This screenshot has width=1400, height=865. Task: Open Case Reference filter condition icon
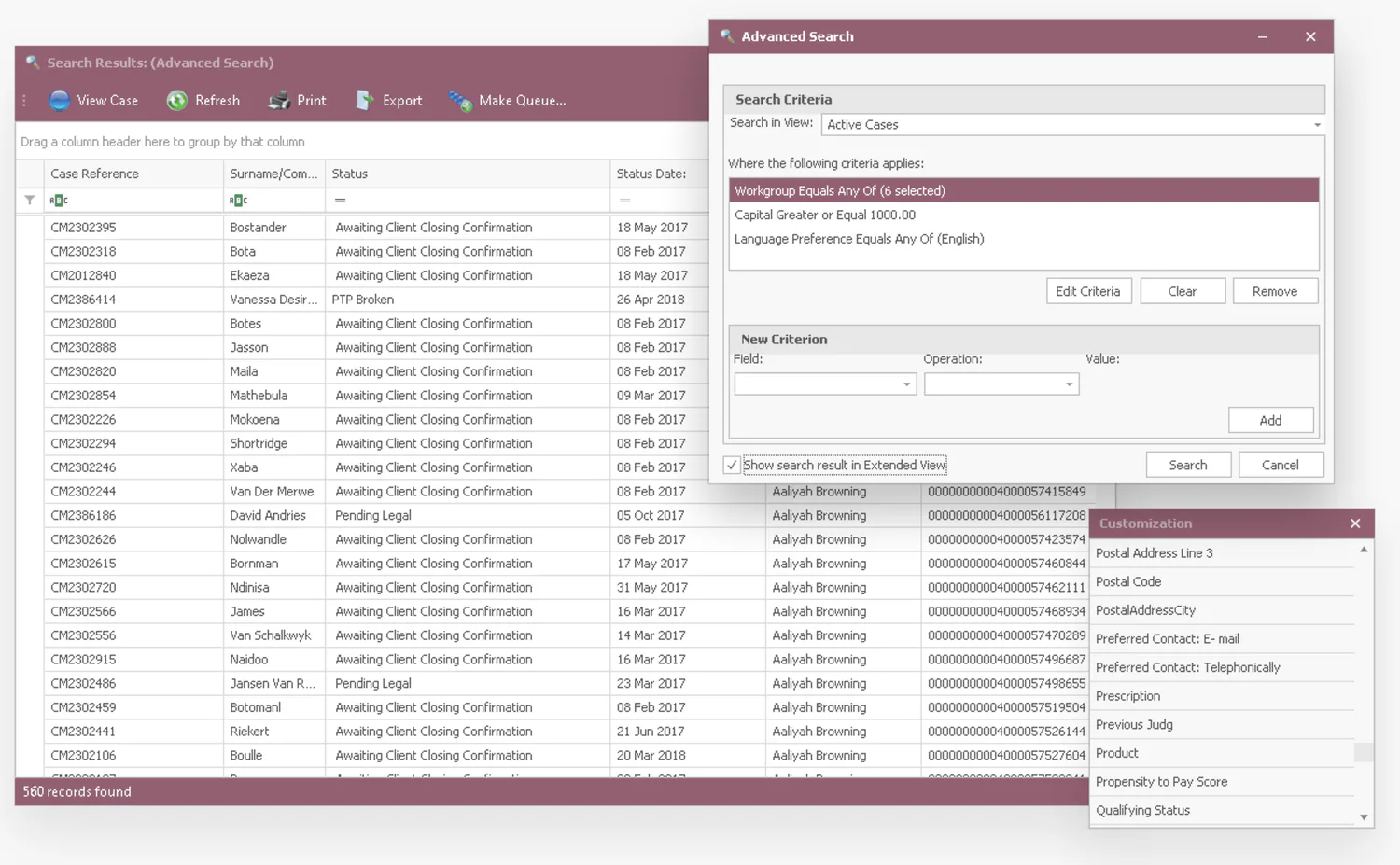[59, 200]
